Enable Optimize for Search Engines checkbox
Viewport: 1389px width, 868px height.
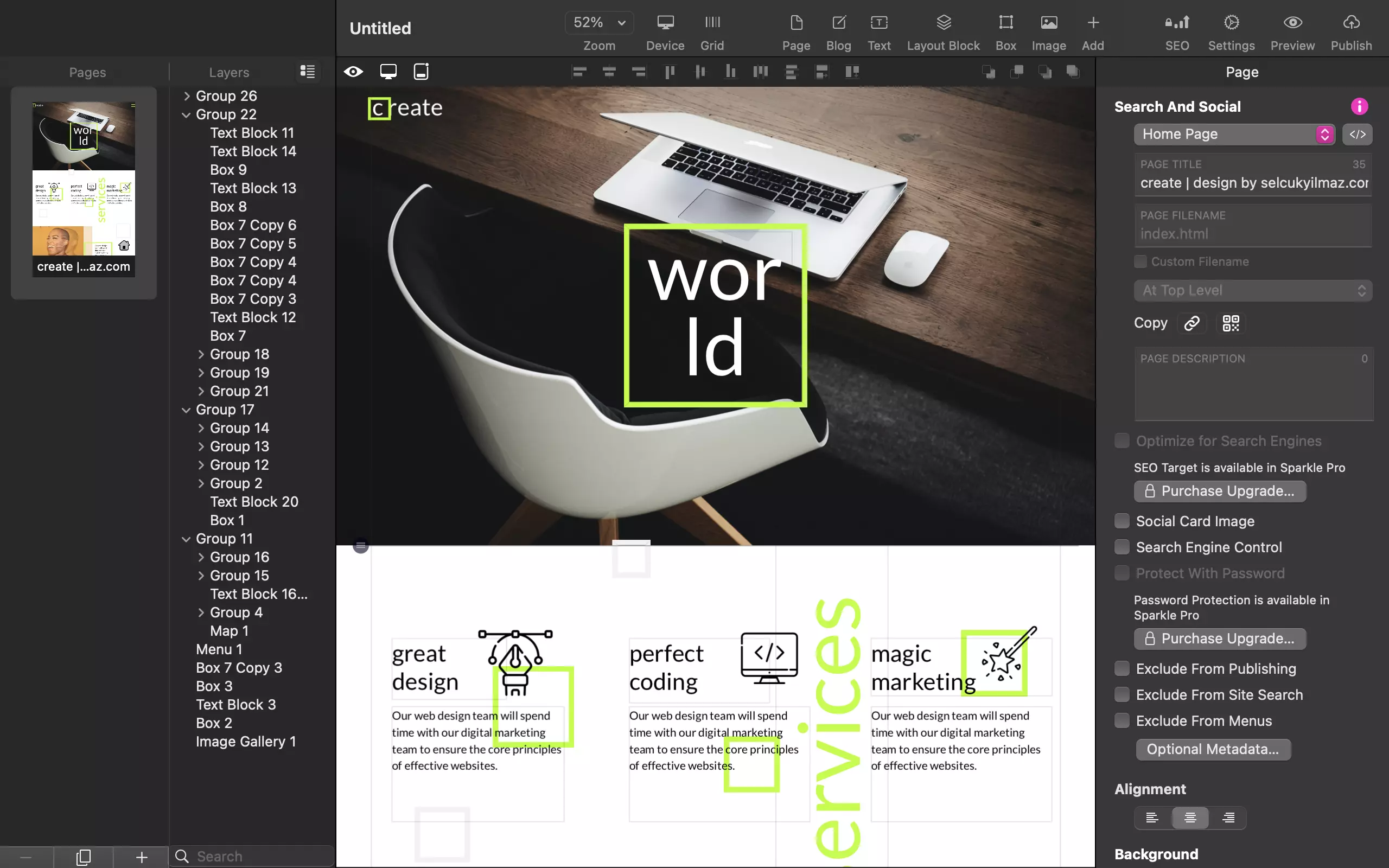coord(1122,440)
